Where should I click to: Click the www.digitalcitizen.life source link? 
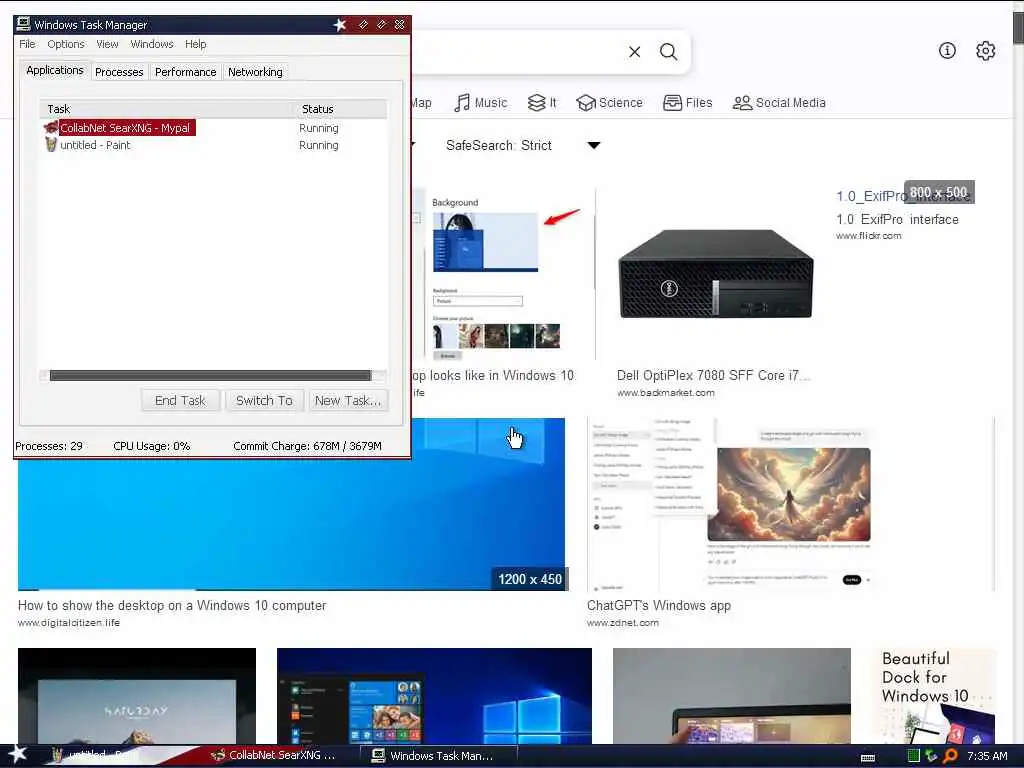[69, 622]
